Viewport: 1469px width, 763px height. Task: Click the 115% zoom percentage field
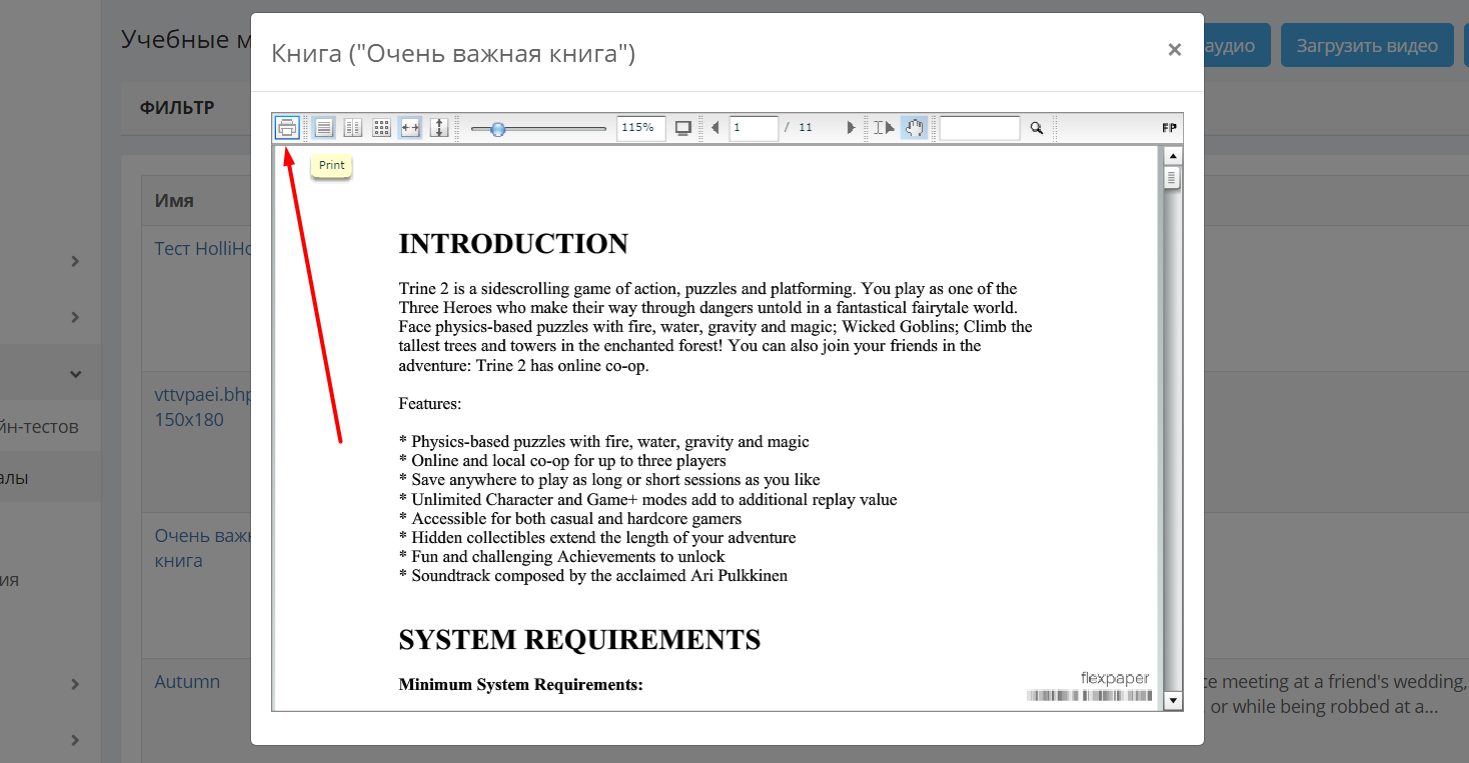pos(641,128)
